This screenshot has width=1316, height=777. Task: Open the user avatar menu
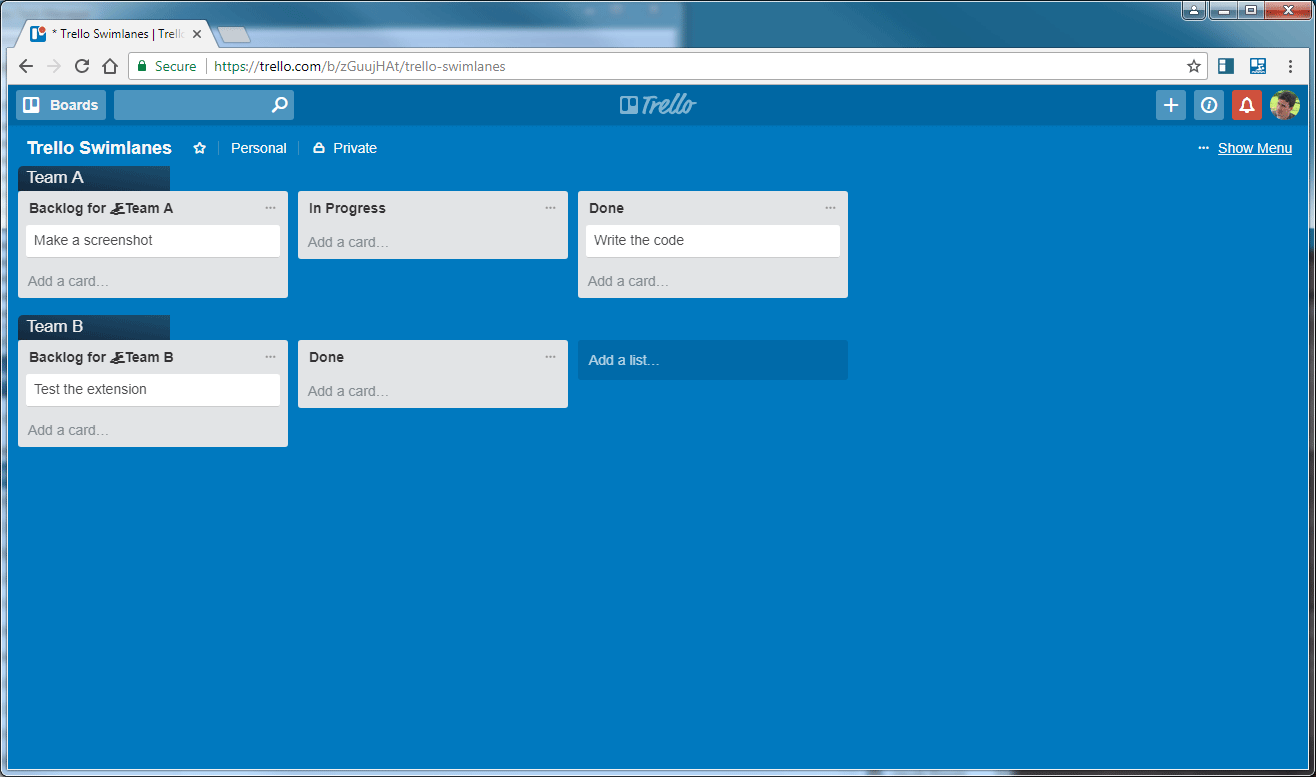[x=1285, y=105]
